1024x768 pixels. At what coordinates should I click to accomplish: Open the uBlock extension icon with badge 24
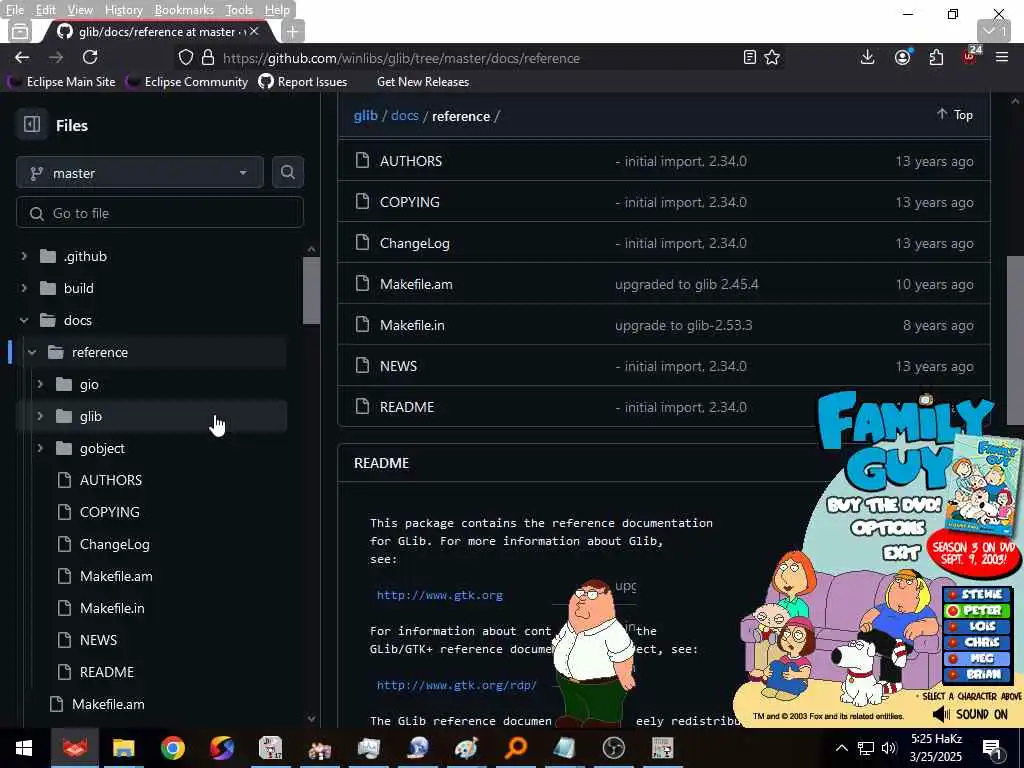pos(970,56)
